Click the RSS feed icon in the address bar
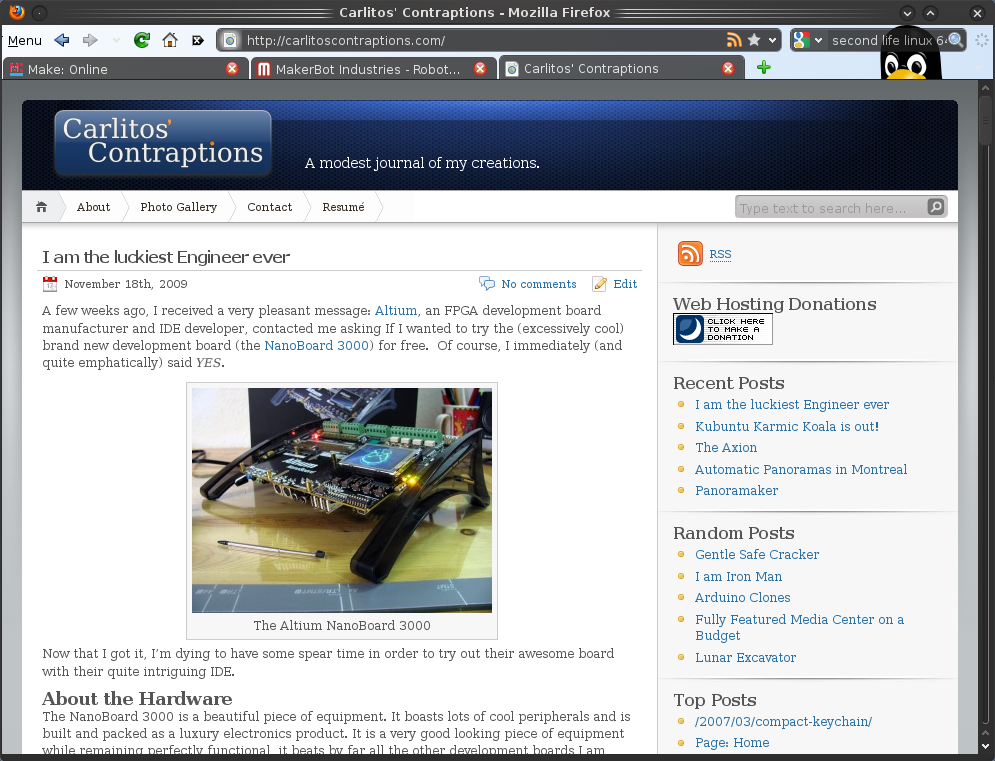995x761 pixels. 734,40
